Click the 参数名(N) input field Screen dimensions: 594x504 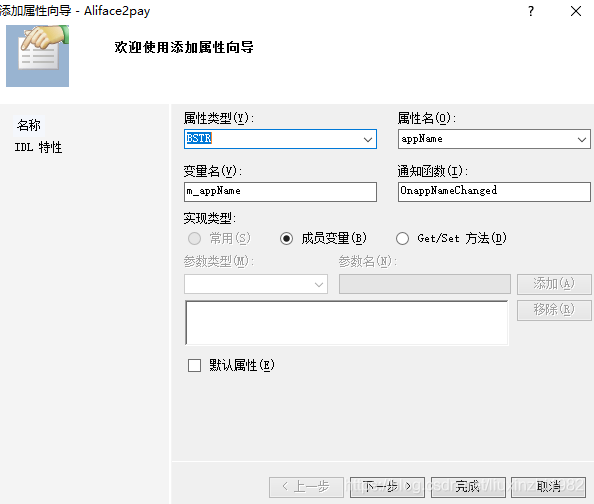[425, 284]
